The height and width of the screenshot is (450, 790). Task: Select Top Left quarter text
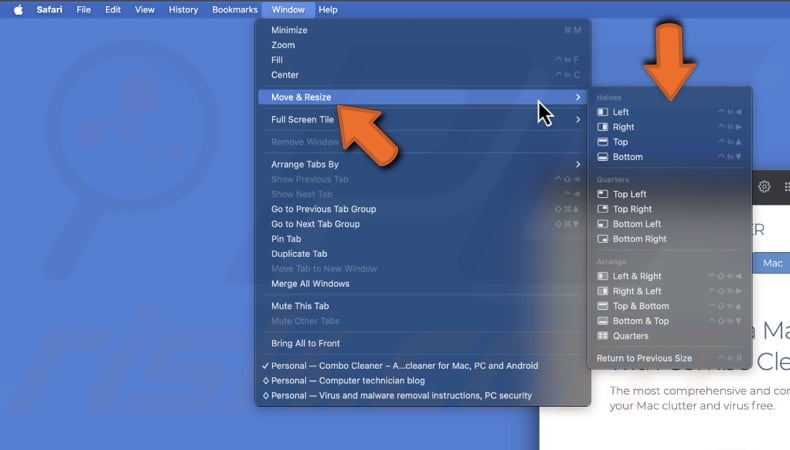click(x=629, y=194)
